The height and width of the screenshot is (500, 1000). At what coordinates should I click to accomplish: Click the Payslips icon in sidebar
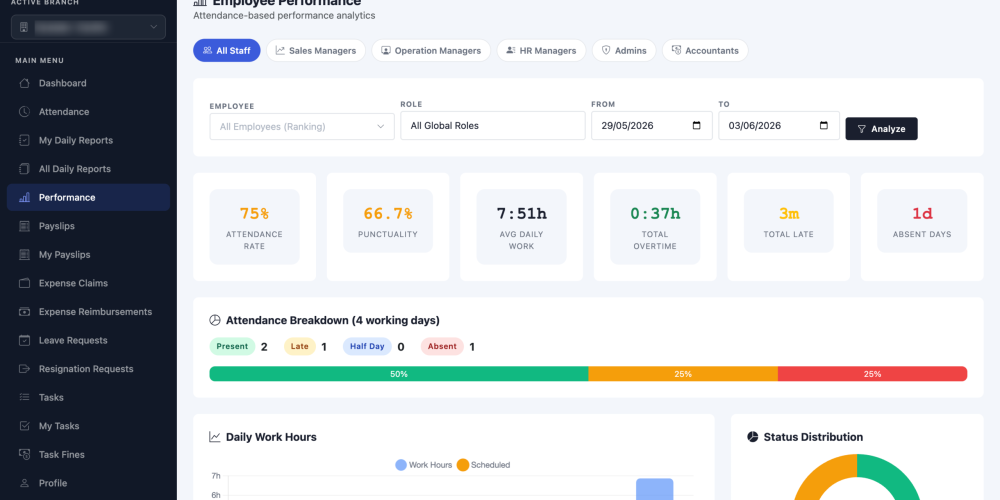(24, 226)
